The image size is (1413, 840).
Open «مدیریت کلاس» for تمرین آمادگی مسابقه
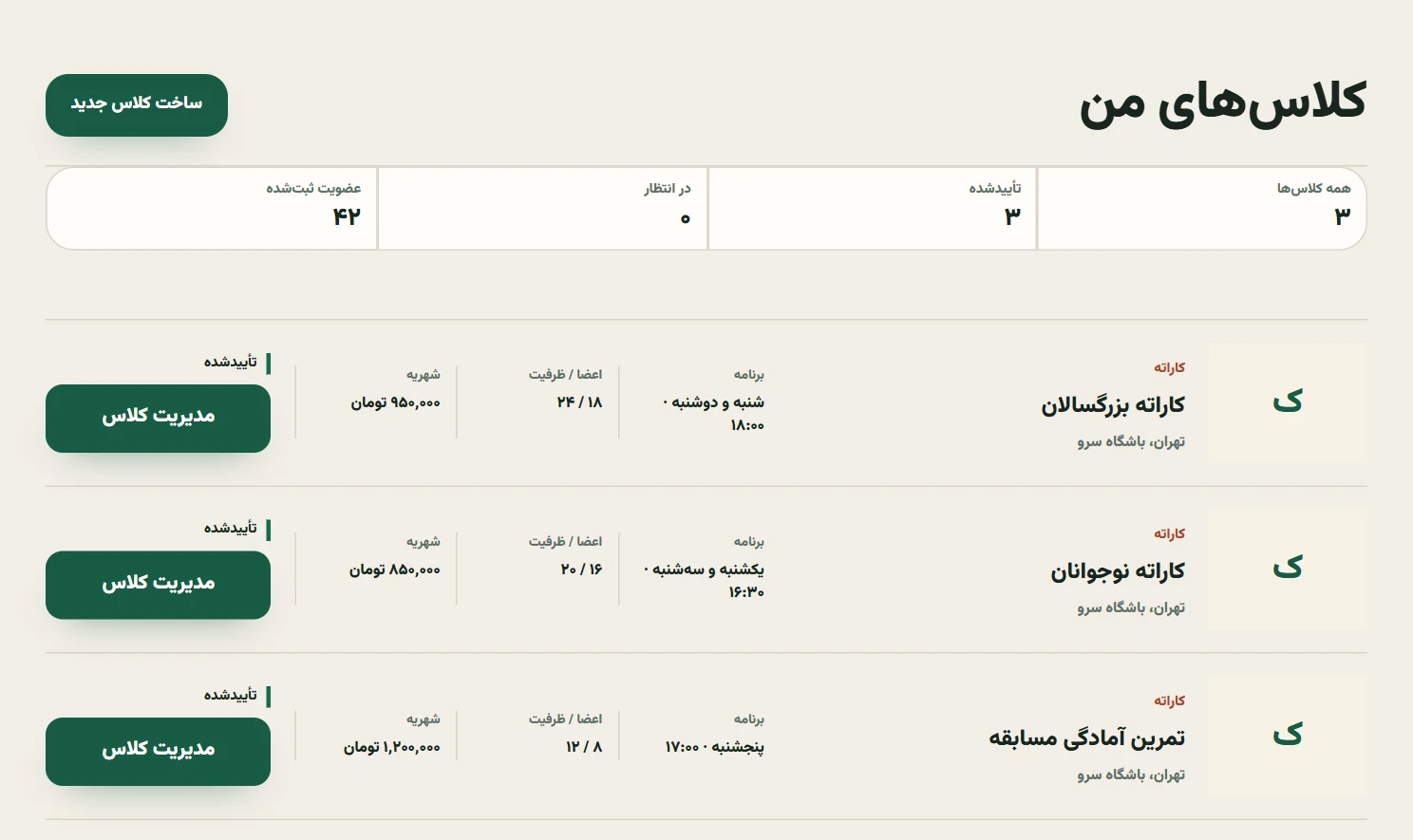coord(158,752)
